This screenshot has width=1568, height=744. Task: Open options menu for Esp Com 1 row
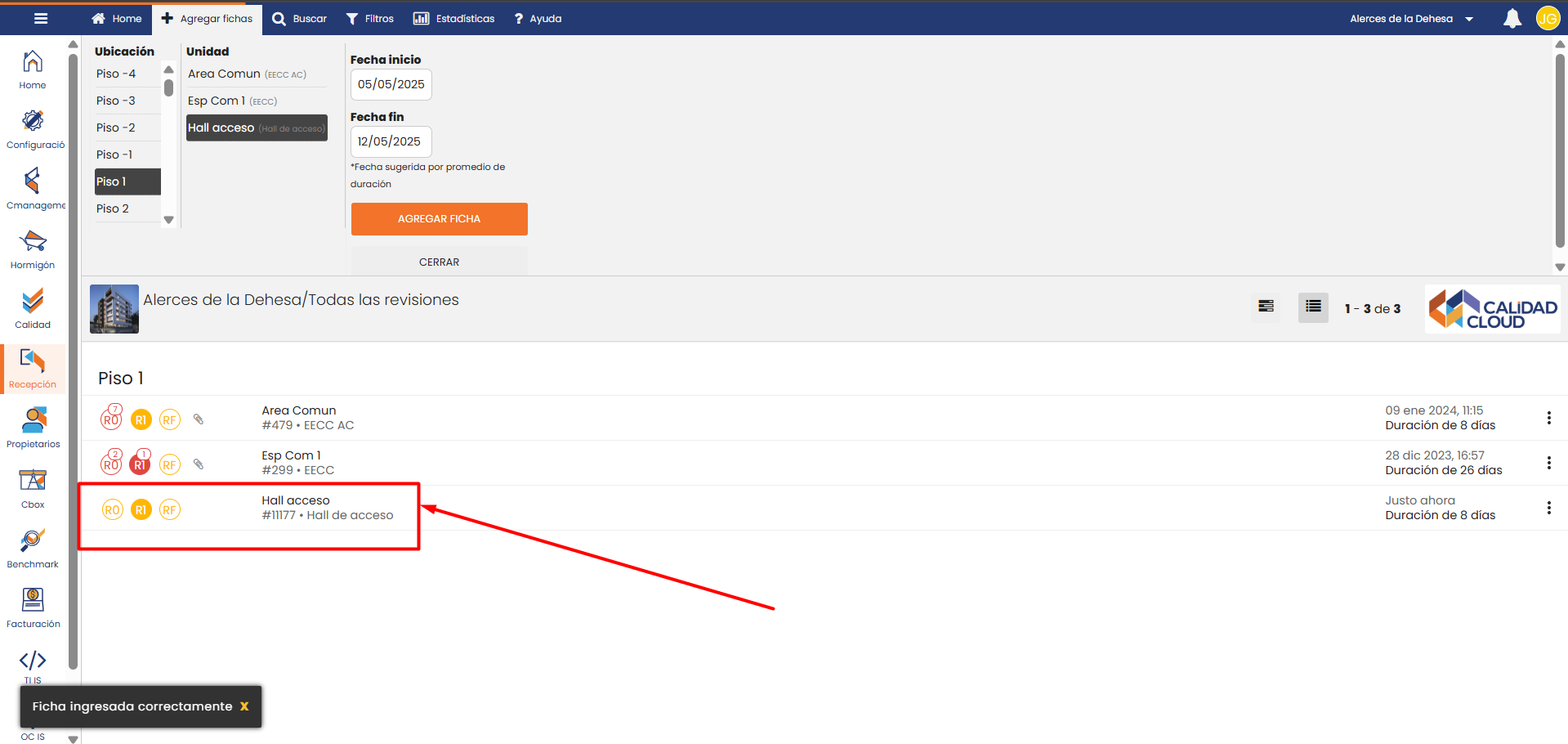pyautogui.click(x=1548, y=463)
